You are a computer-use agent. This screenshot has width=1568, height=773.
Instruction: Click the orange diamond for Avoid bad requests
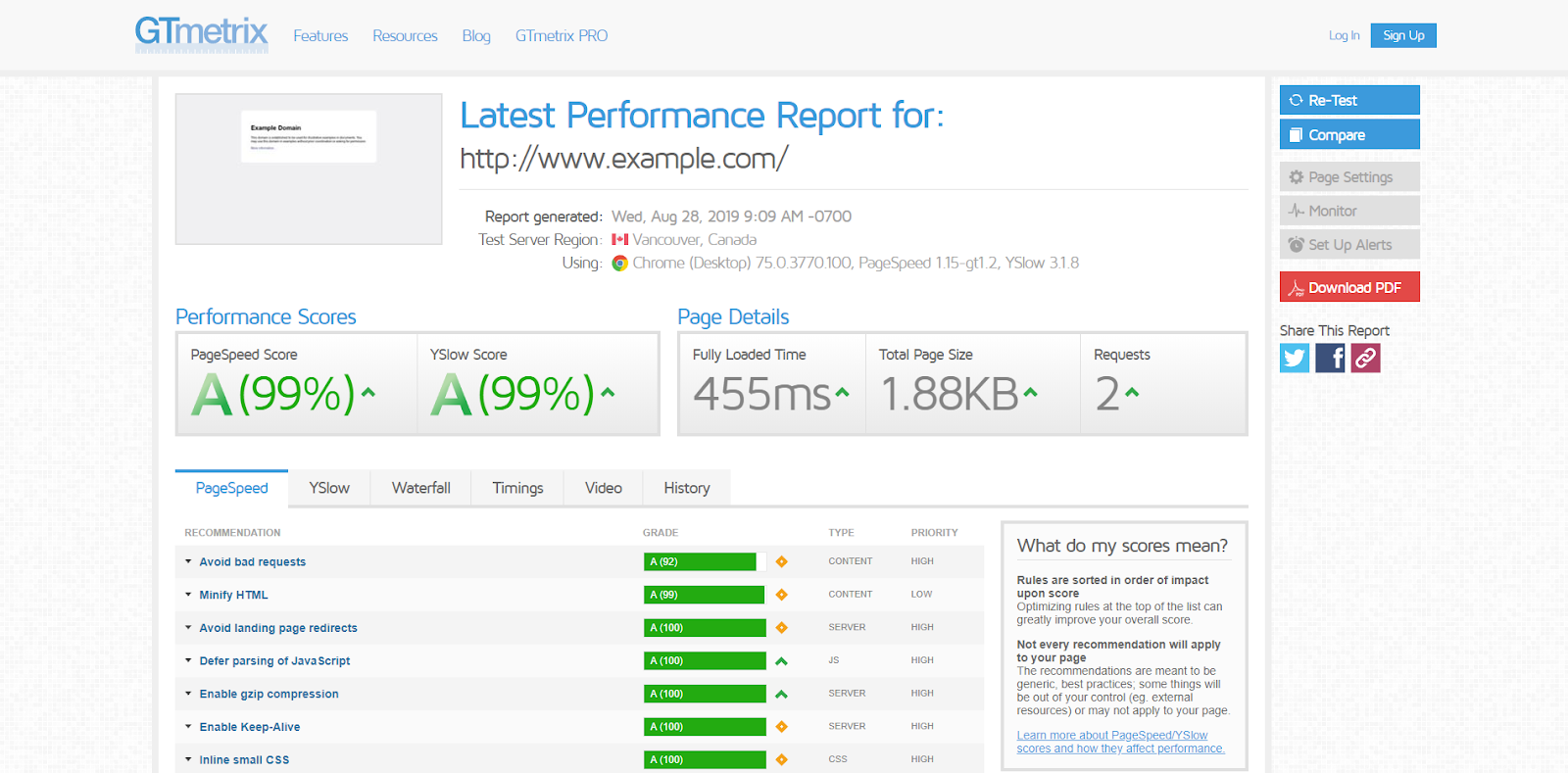point(781,561)
